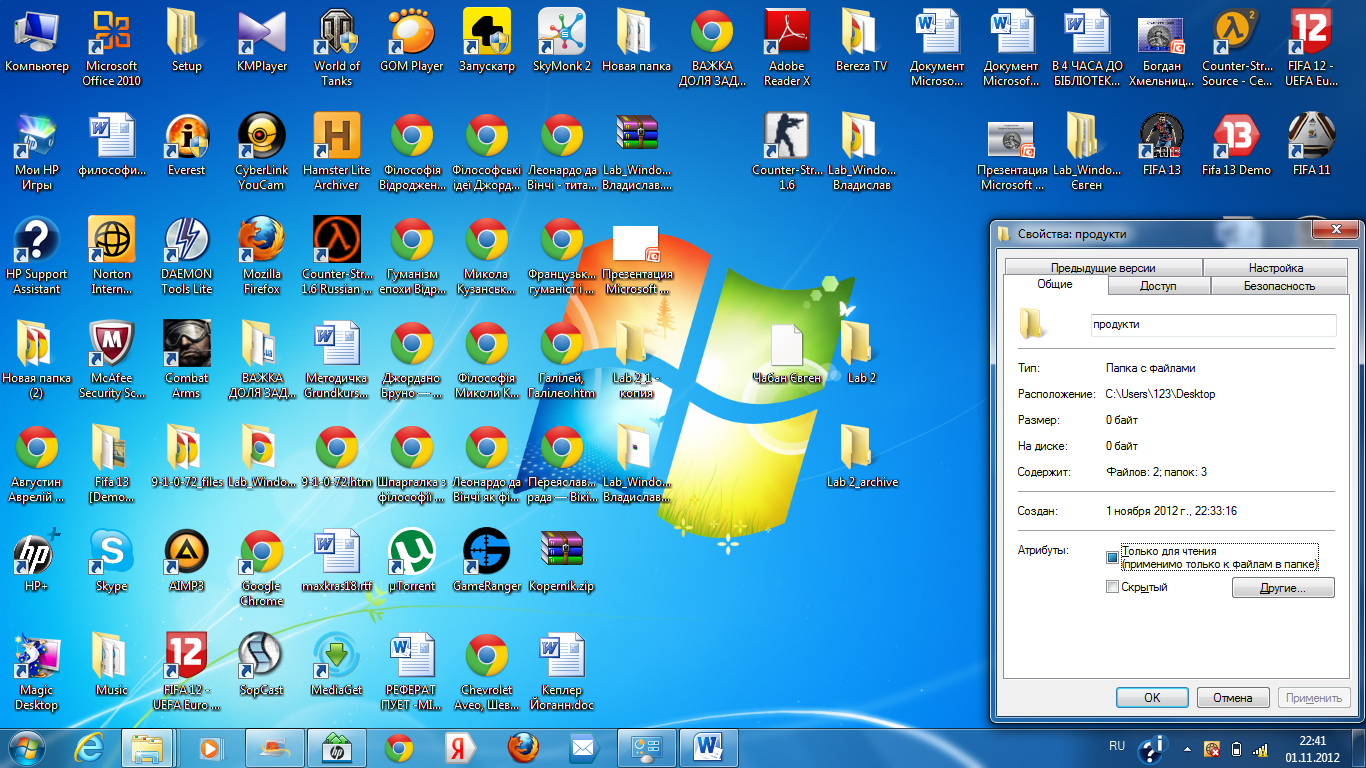Open the Настройка tab
Image resolution: width=1366 pixels, height=768 pixels.
click(x=1276, y=268)
